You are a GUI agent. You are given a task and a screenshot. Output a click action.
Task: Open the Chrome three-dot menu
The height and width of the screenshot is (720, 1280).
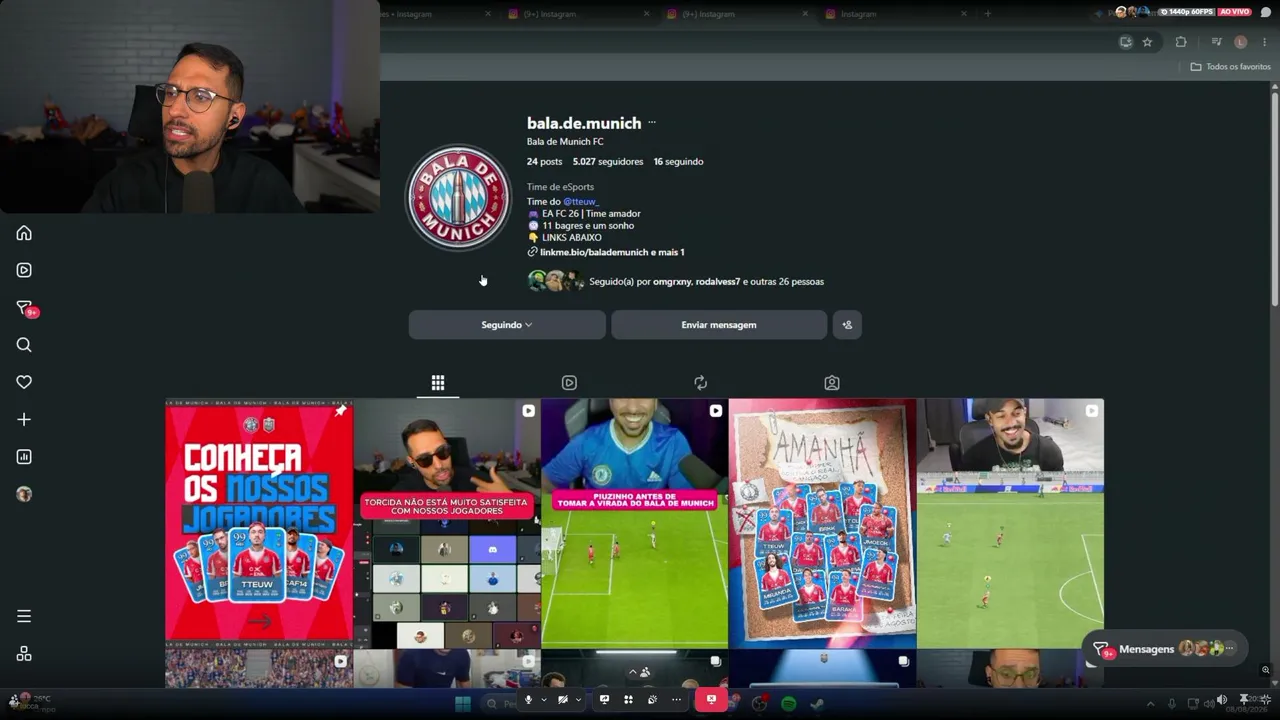(x=1265, y=42)
